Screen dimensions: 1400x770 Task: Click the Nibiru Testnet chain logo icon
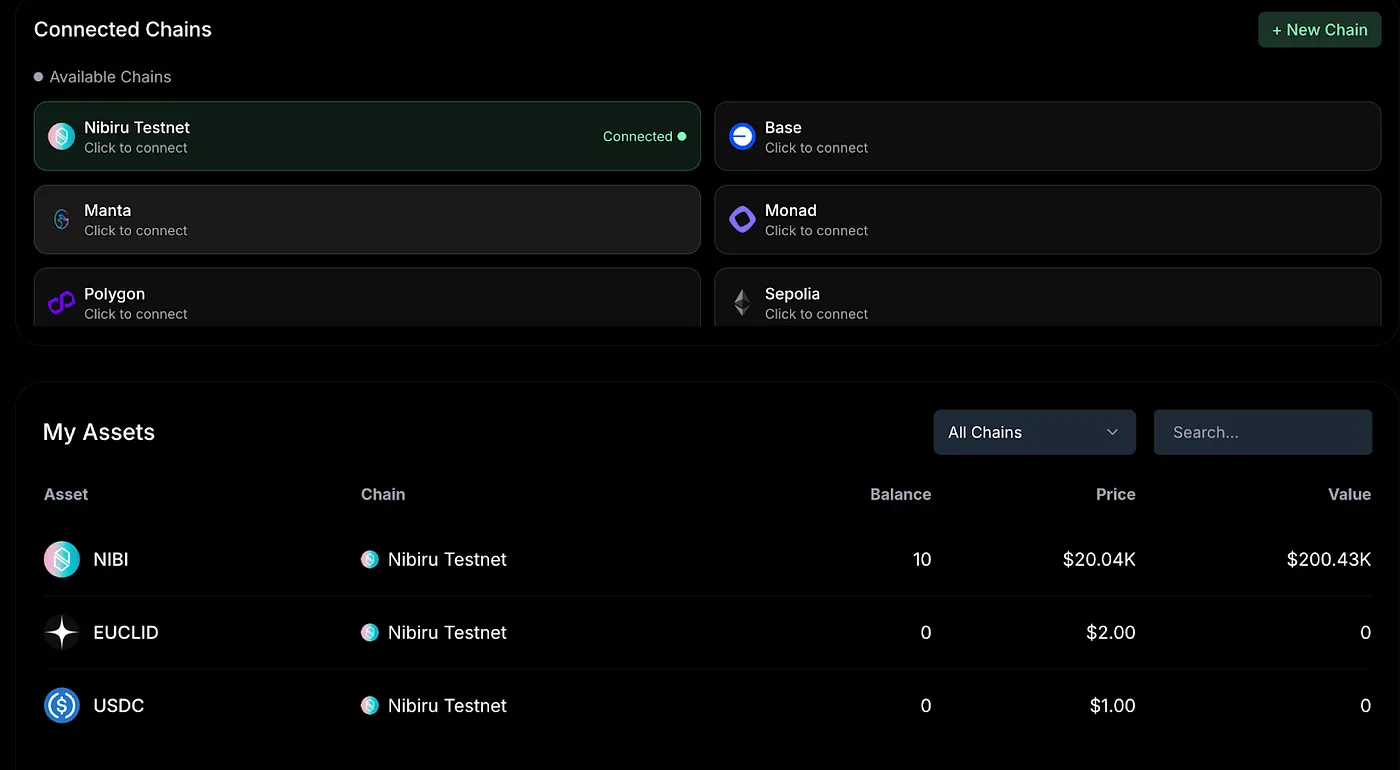pos(62,137)
